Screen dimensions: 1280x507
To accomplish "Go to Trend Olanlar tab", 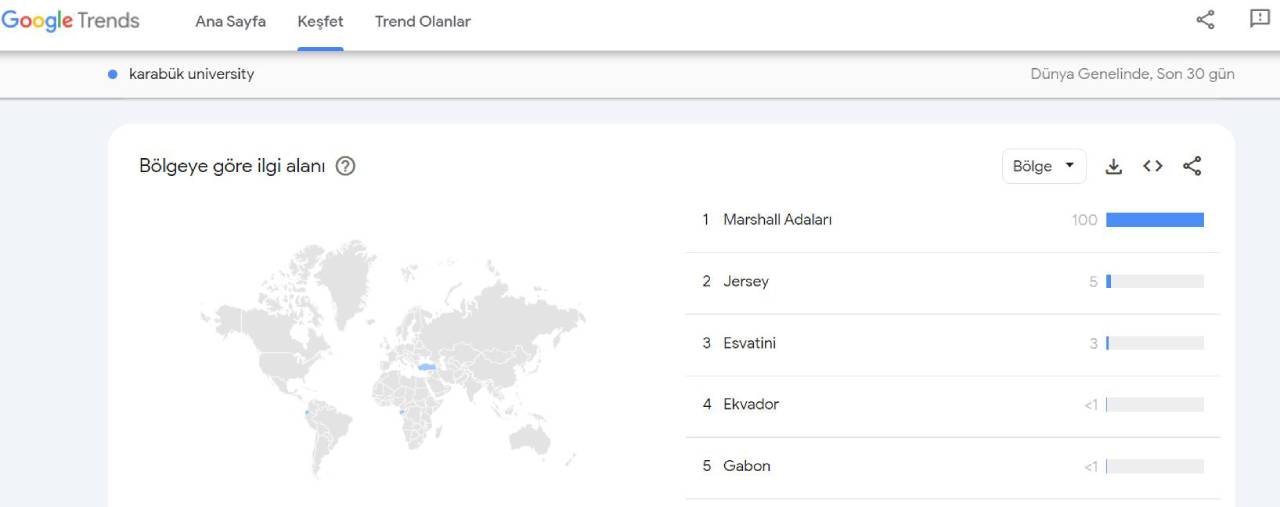I will point(423,22).
